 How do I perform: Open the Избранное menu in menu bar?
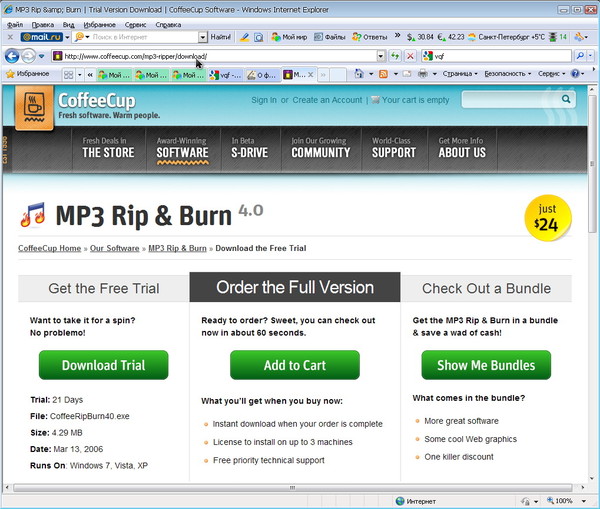(x=99, y=24)
